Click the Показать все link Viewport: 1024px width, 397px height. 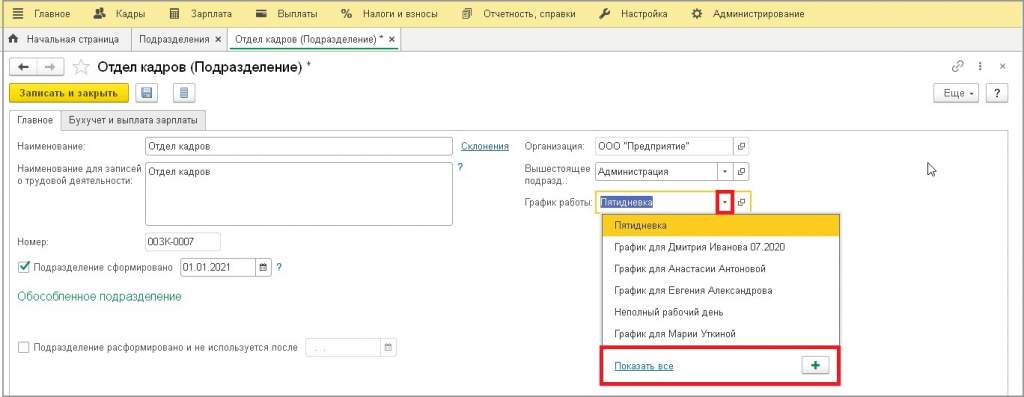644,366
